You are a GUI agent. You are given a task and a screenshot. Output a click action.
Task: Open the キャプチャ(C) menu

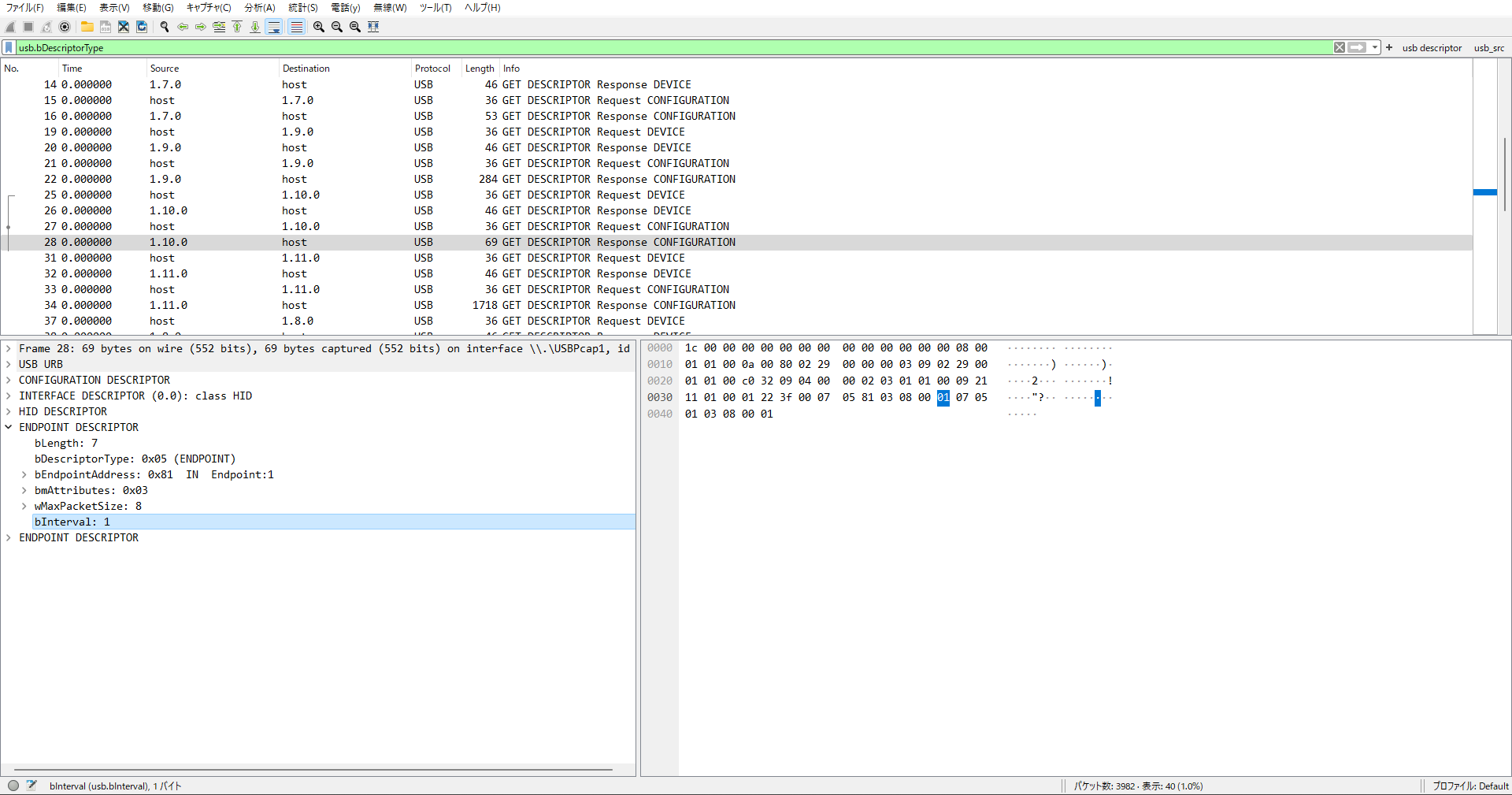pyautogui.click(x=208, y=8)
